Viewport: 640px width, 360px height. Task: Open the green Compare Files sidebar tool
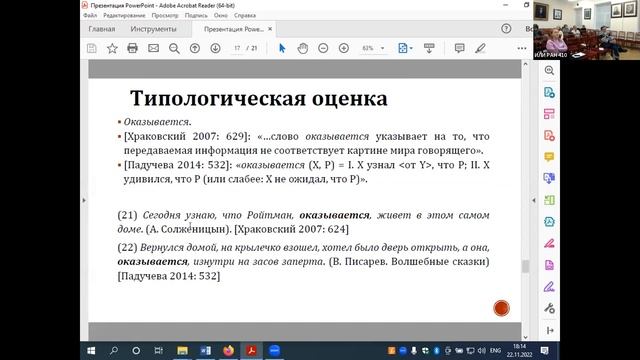point(549,200)
